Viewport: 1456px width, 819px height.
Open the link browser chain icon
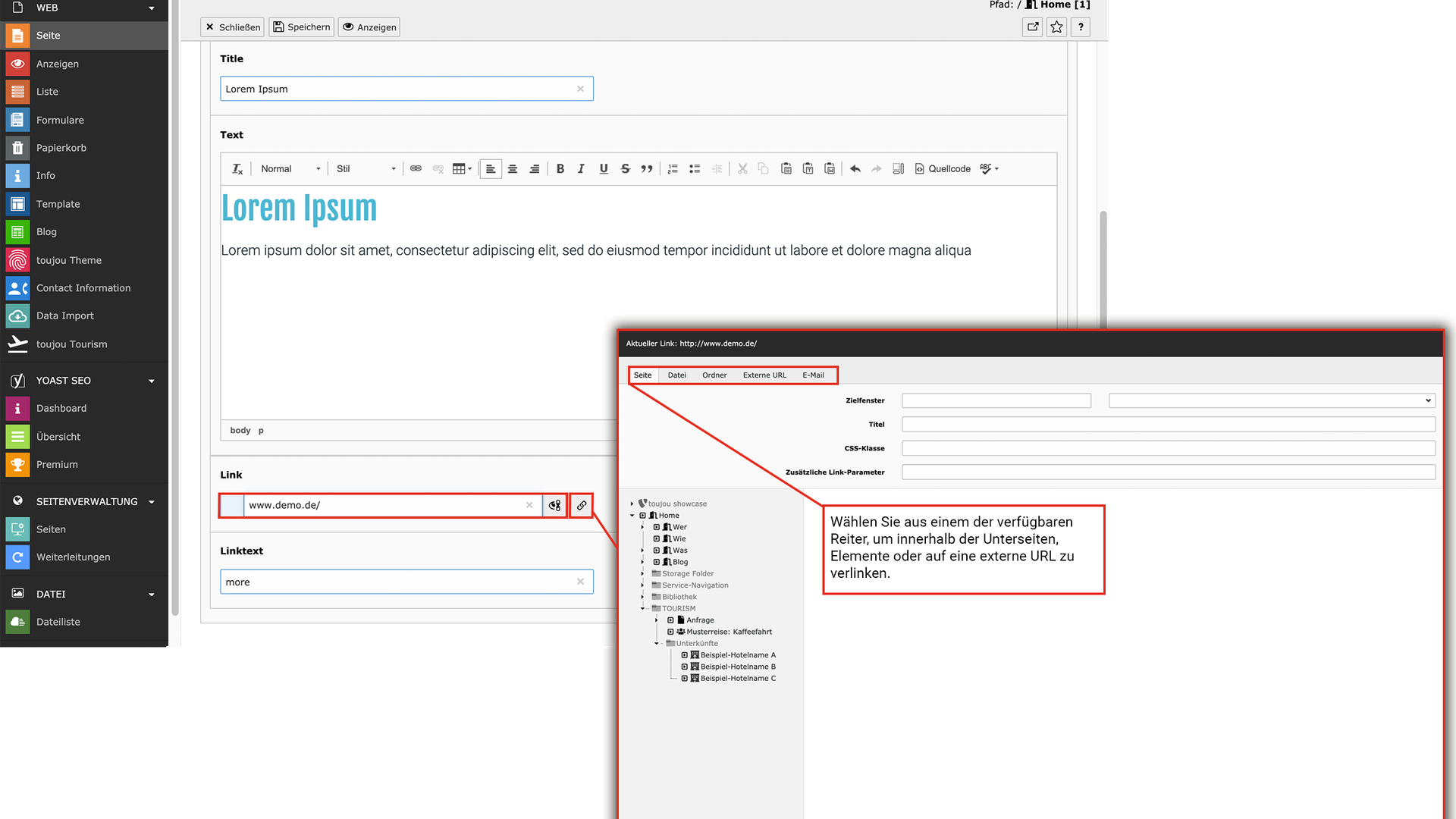[582, 506]
